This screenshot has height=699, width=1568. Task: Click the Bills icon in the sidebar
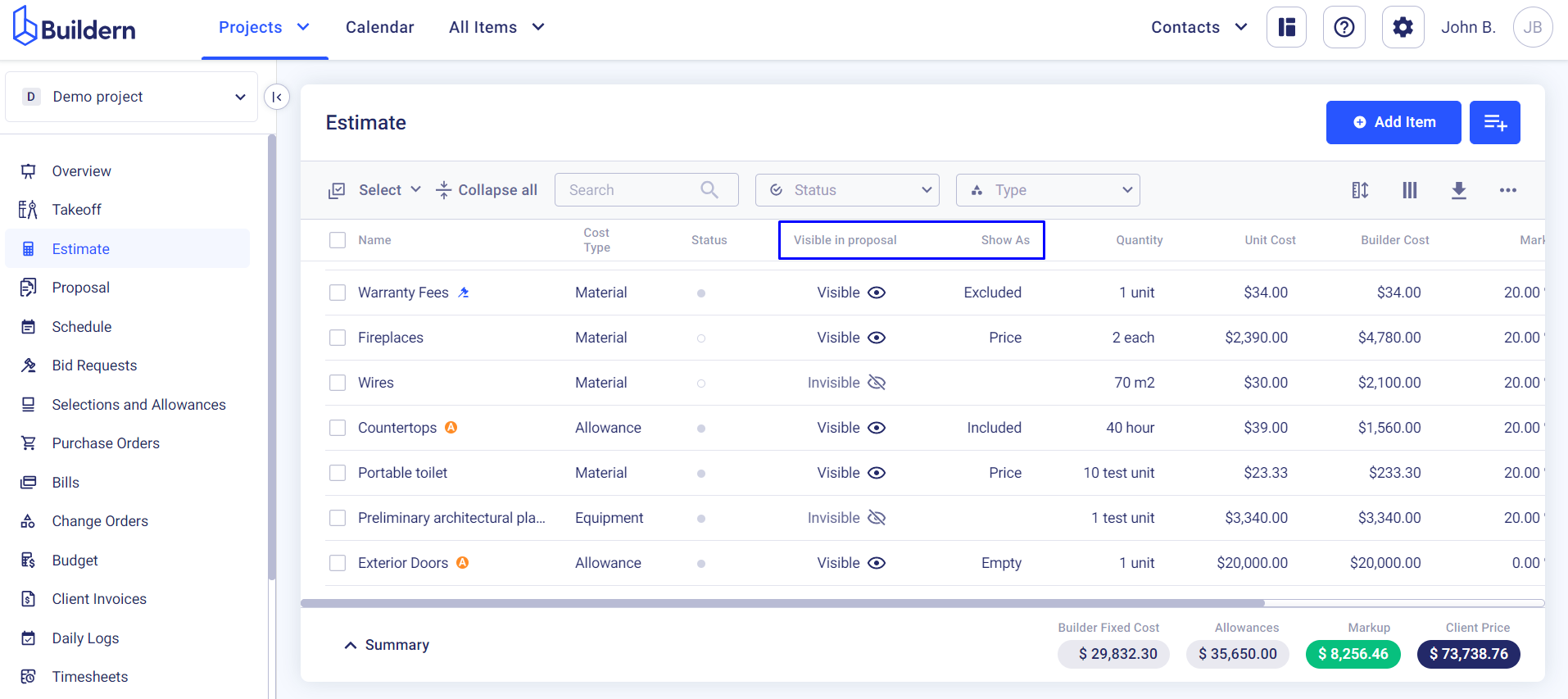(28, 483)
